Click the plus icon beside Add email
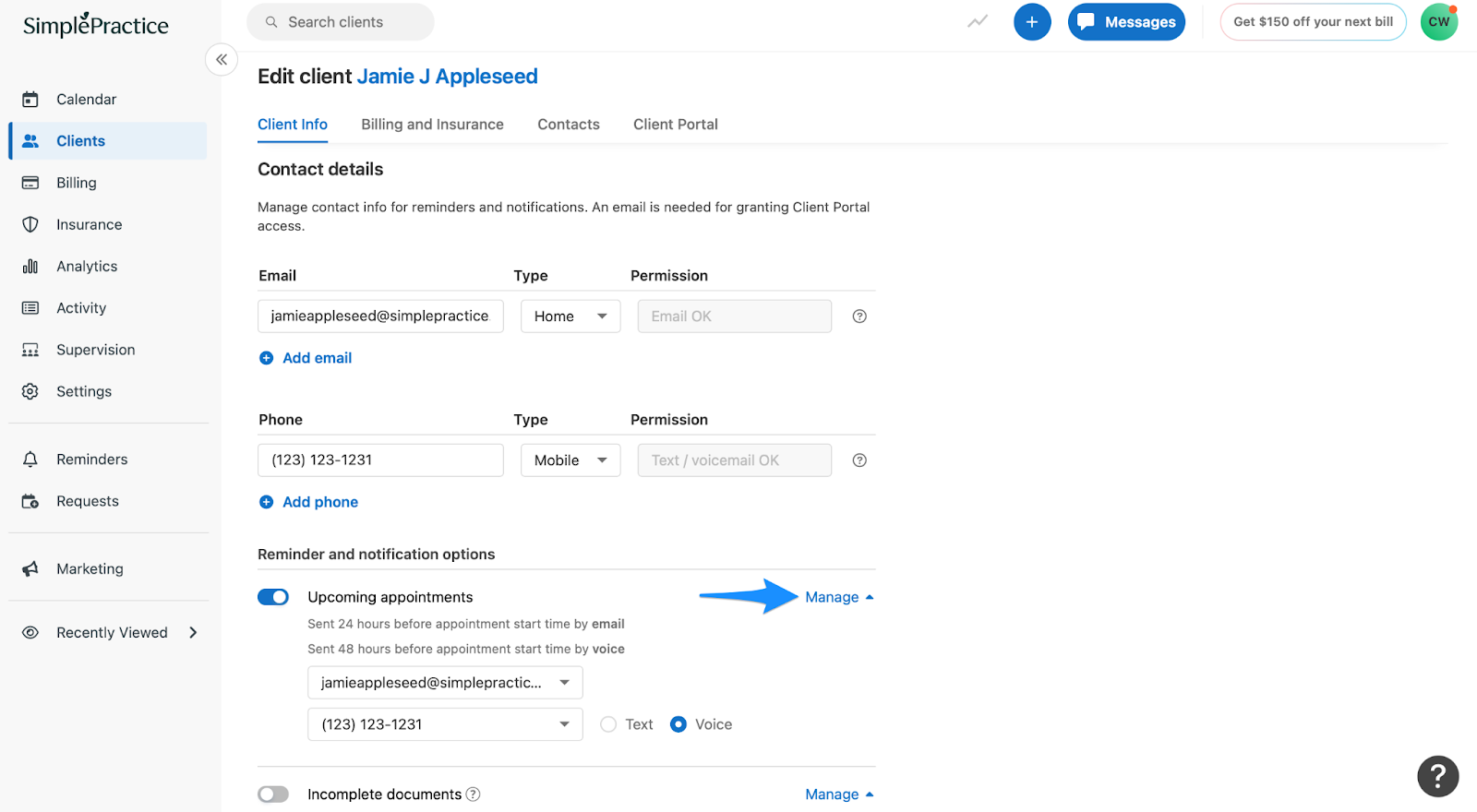The height and width of the screenshot is (812, 1477). (267, 358)
